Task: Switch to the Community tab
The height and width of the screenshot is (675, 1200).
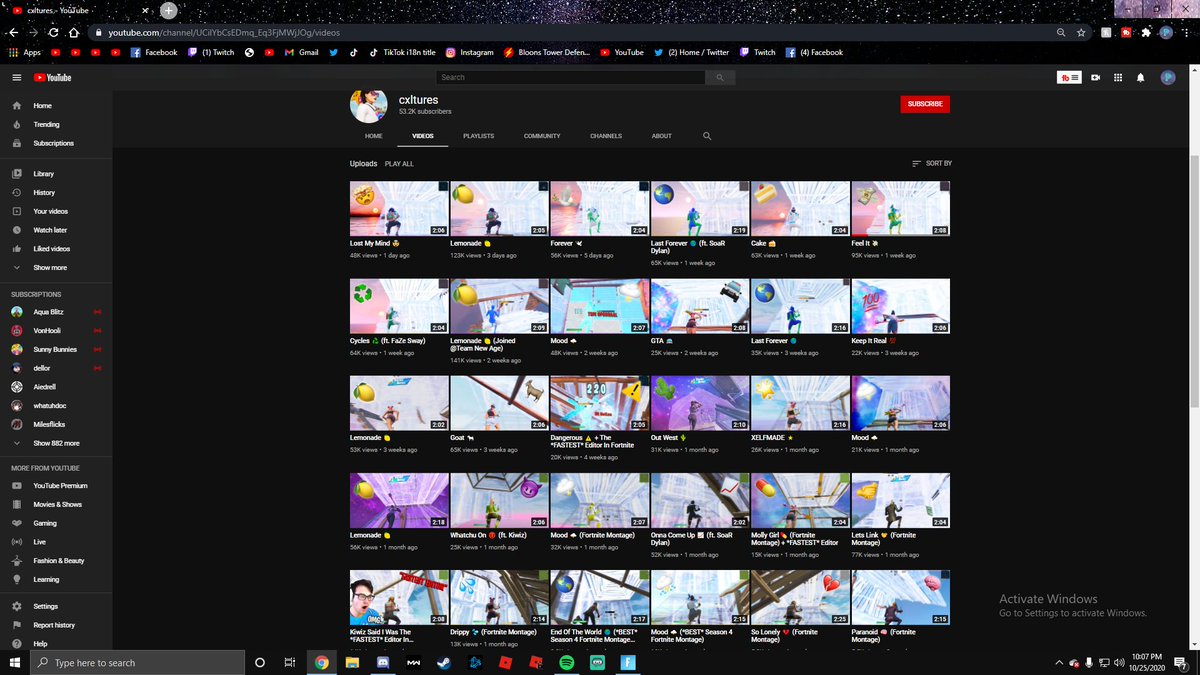Action: click(x=542, y=136)
